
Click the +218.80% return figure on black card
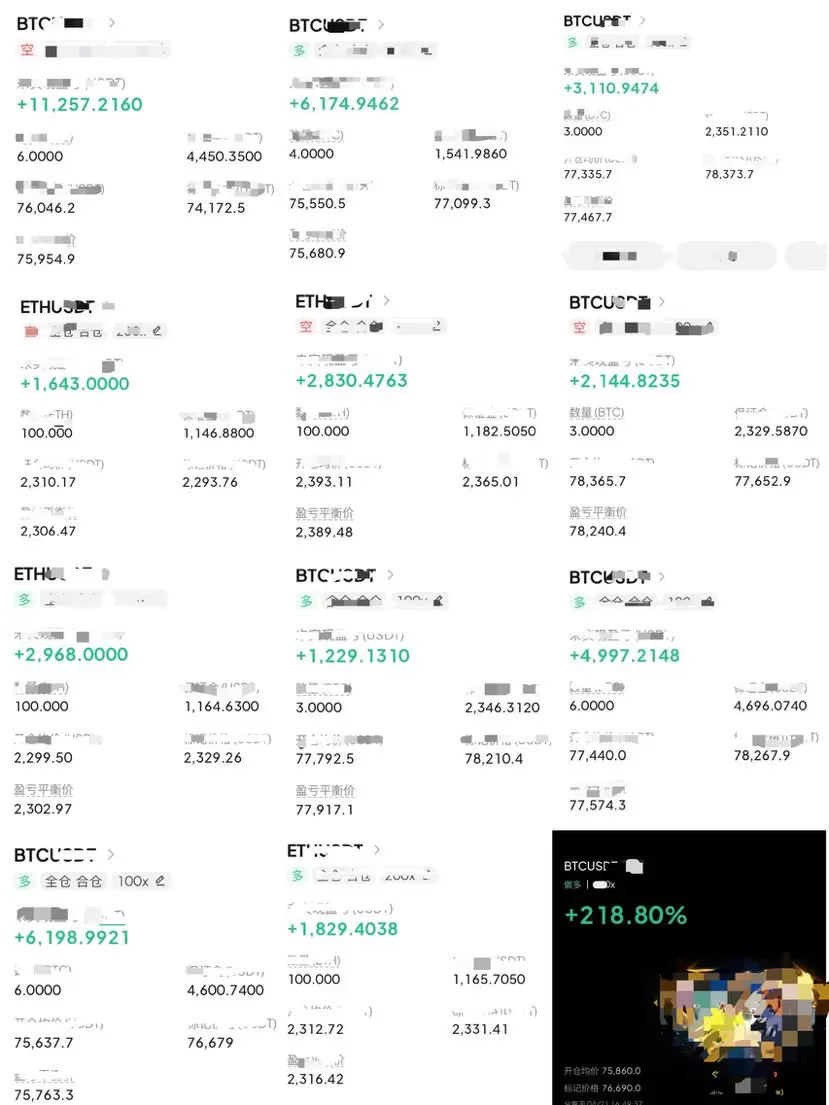tap(625, 915)
